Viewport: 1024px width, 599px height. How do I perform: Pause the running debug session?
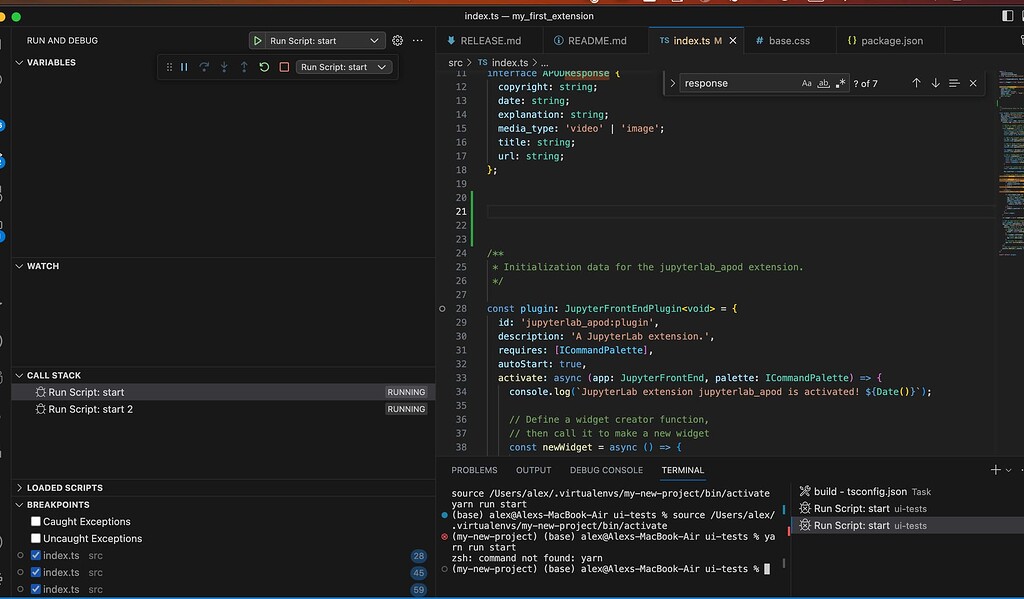pos(184,67)
